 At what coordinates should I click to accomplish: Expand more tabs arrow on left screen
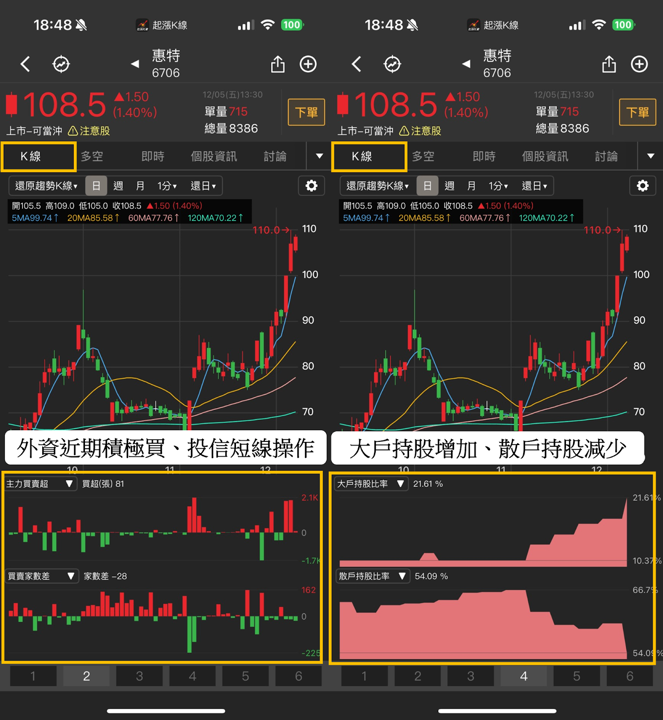(x=319, y=156)
